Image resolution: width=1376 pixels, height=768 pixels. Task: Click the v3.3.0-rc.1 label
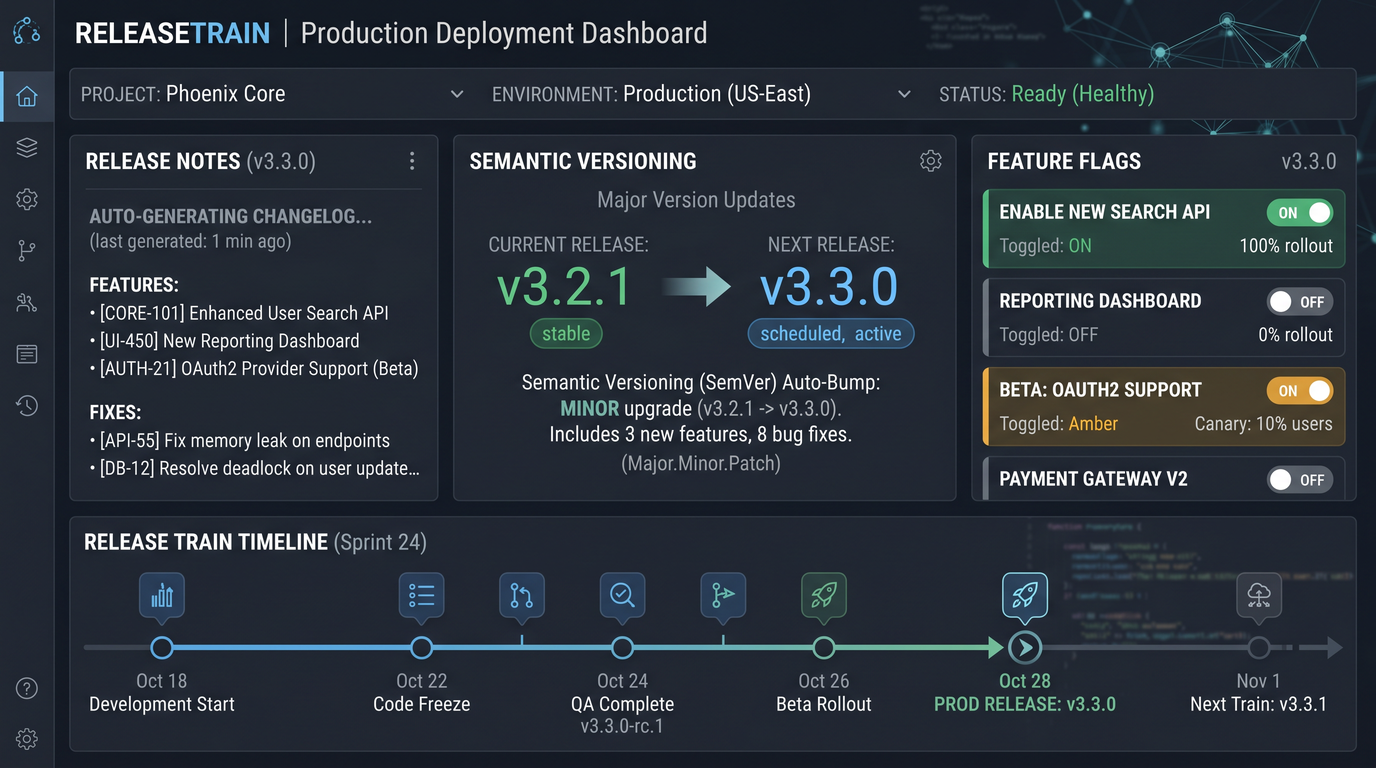622,727
